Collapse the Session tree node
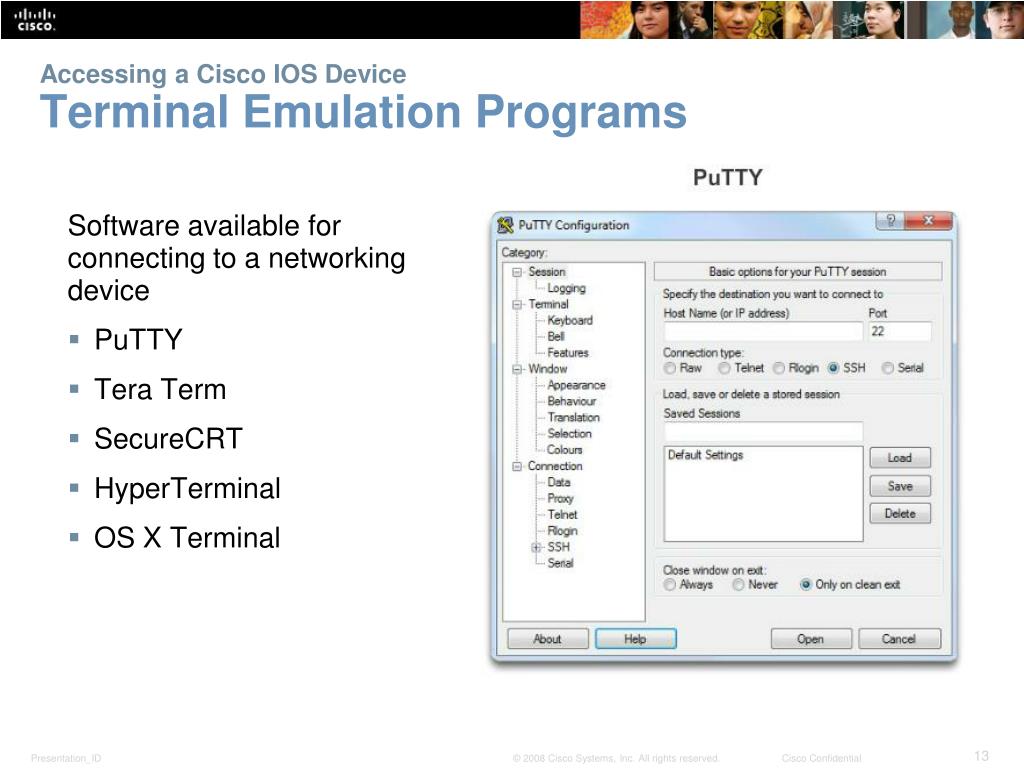The image size is (1024, 768). coord(517,272)
